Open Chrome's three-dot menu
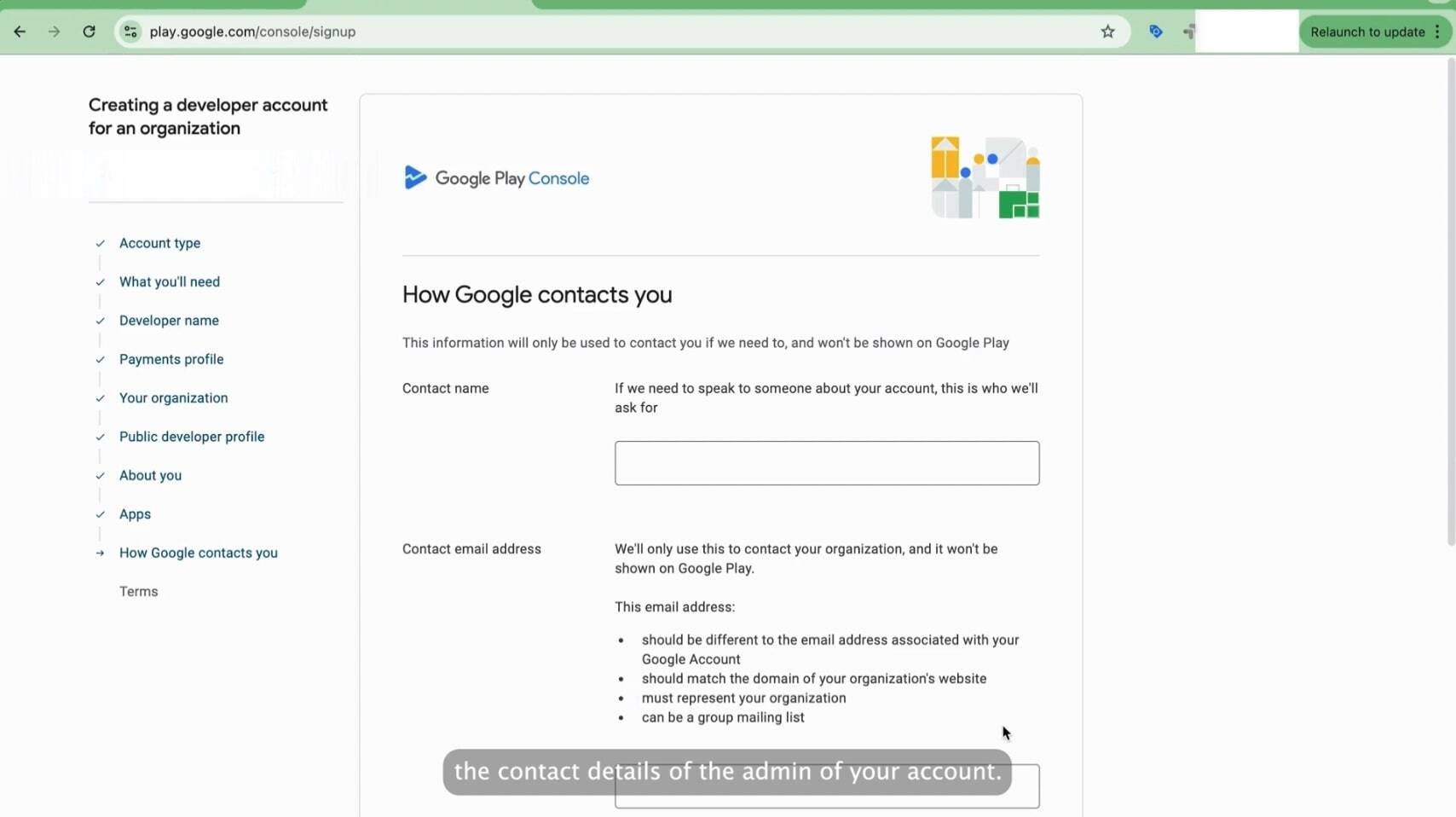1456x817 pixels. pyautogui.click(x=1438, y=32)
